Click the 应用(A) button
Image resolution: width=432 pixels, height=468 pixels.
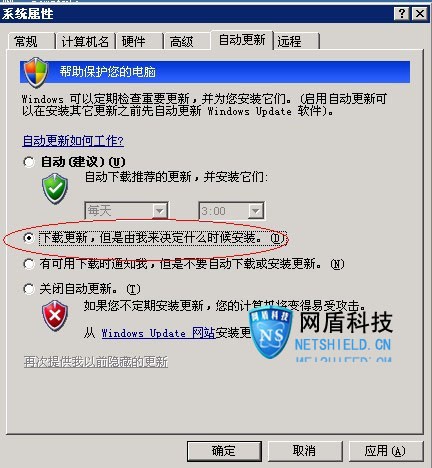[x=386, y=451]
